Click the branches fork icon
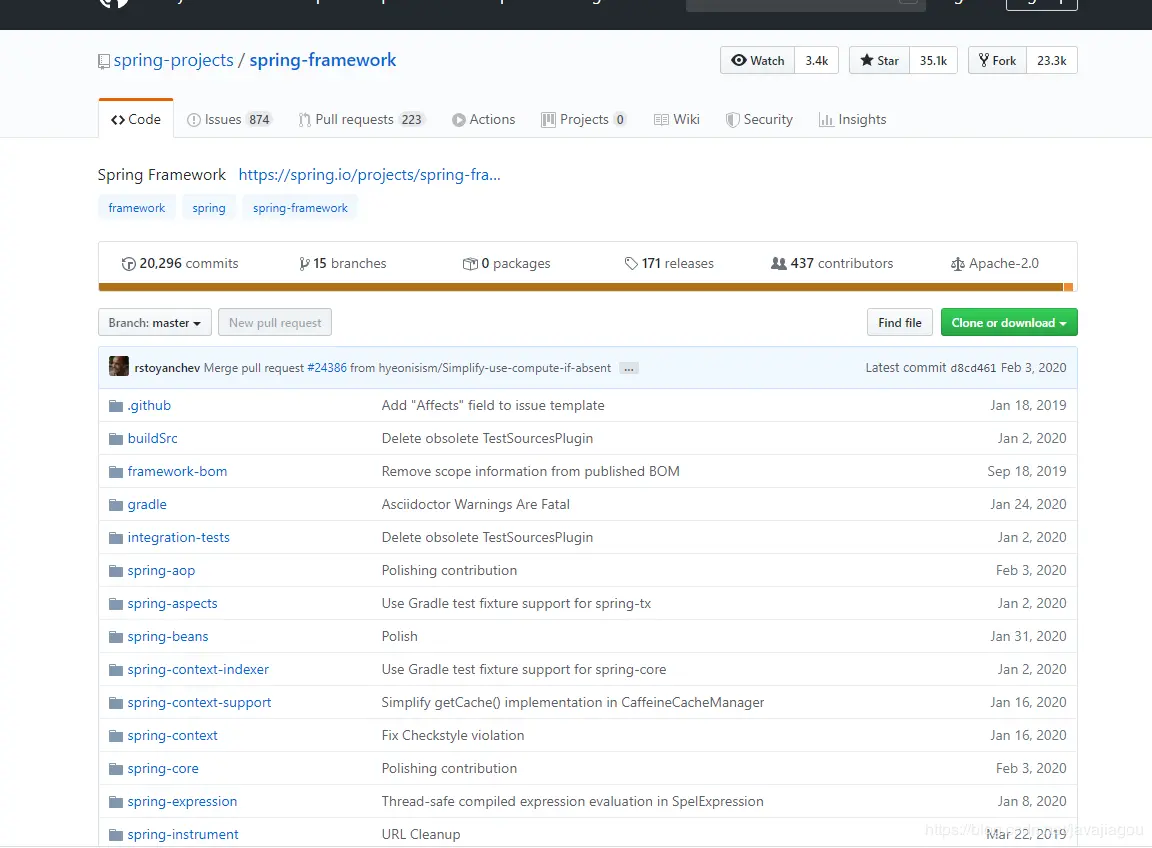 point(304,264)
